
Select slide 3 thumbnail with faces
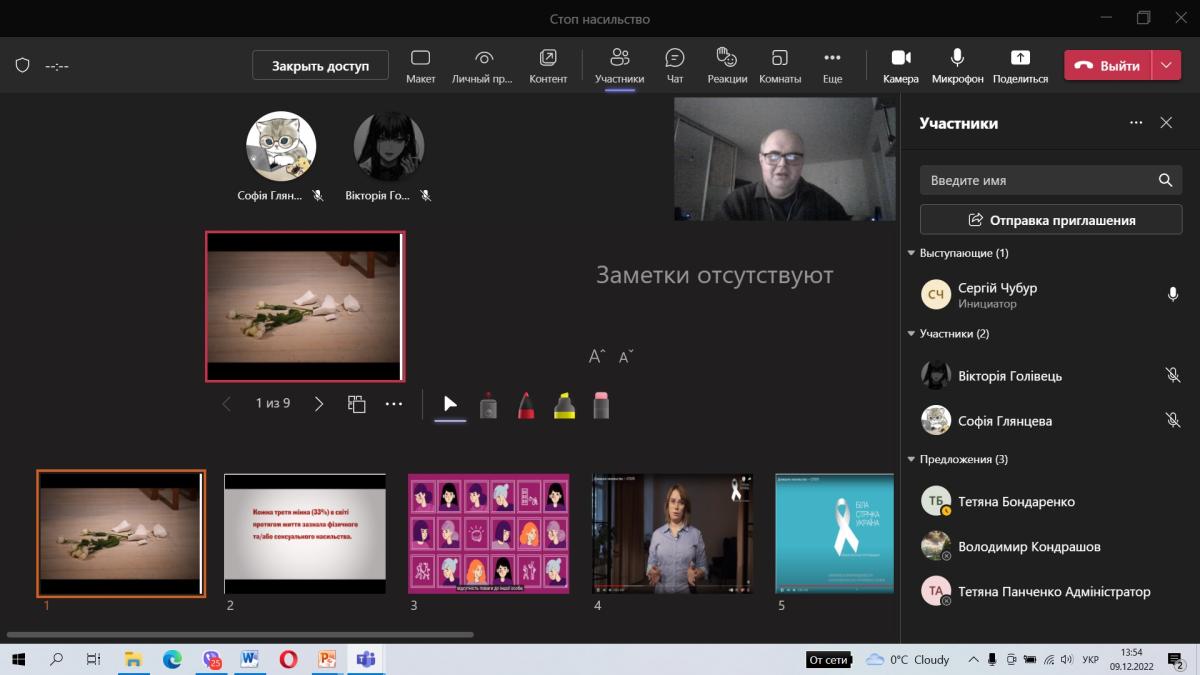coord(488,534)
